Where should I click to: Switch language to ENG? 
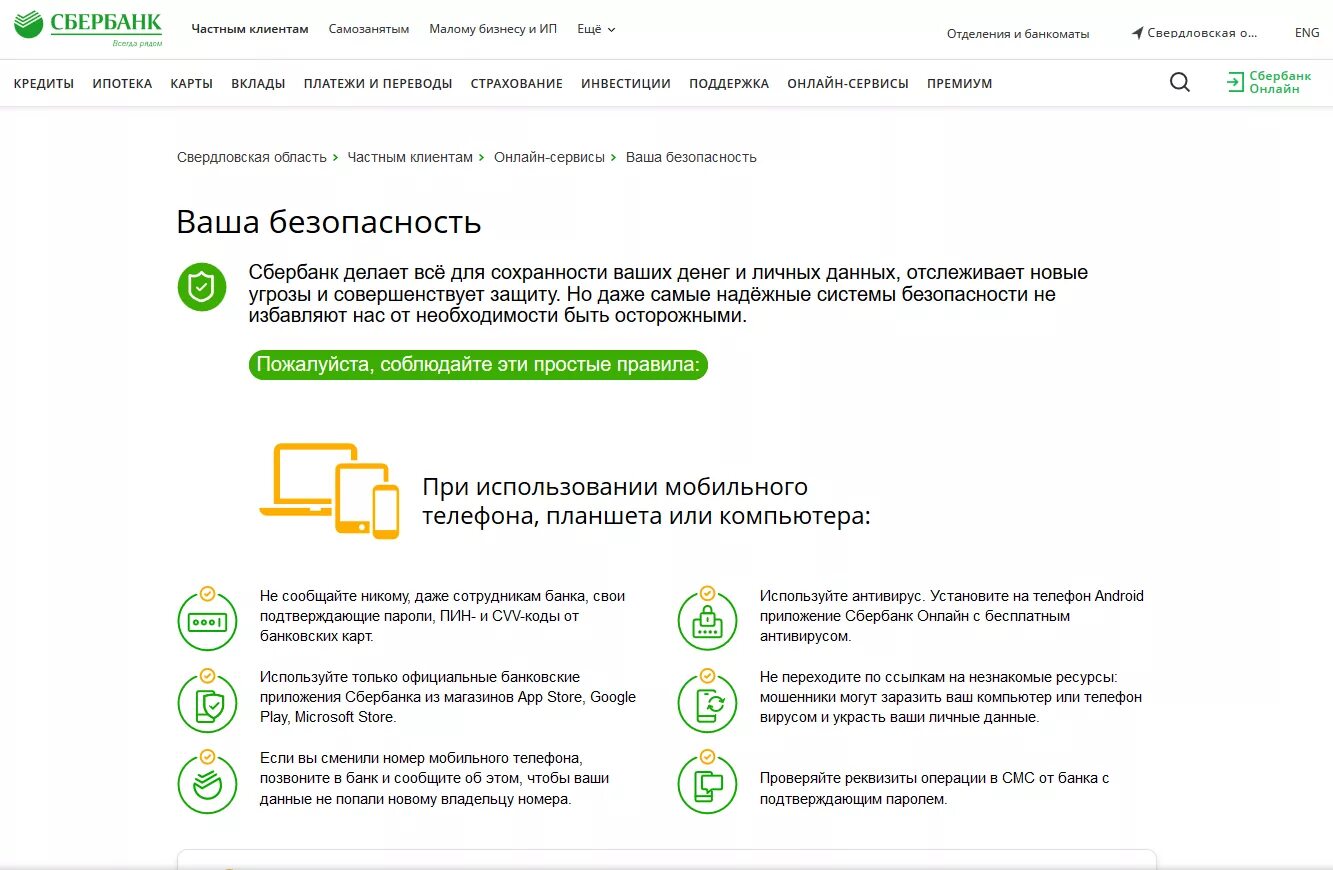pyautogui.click(x=1307, y=33)
